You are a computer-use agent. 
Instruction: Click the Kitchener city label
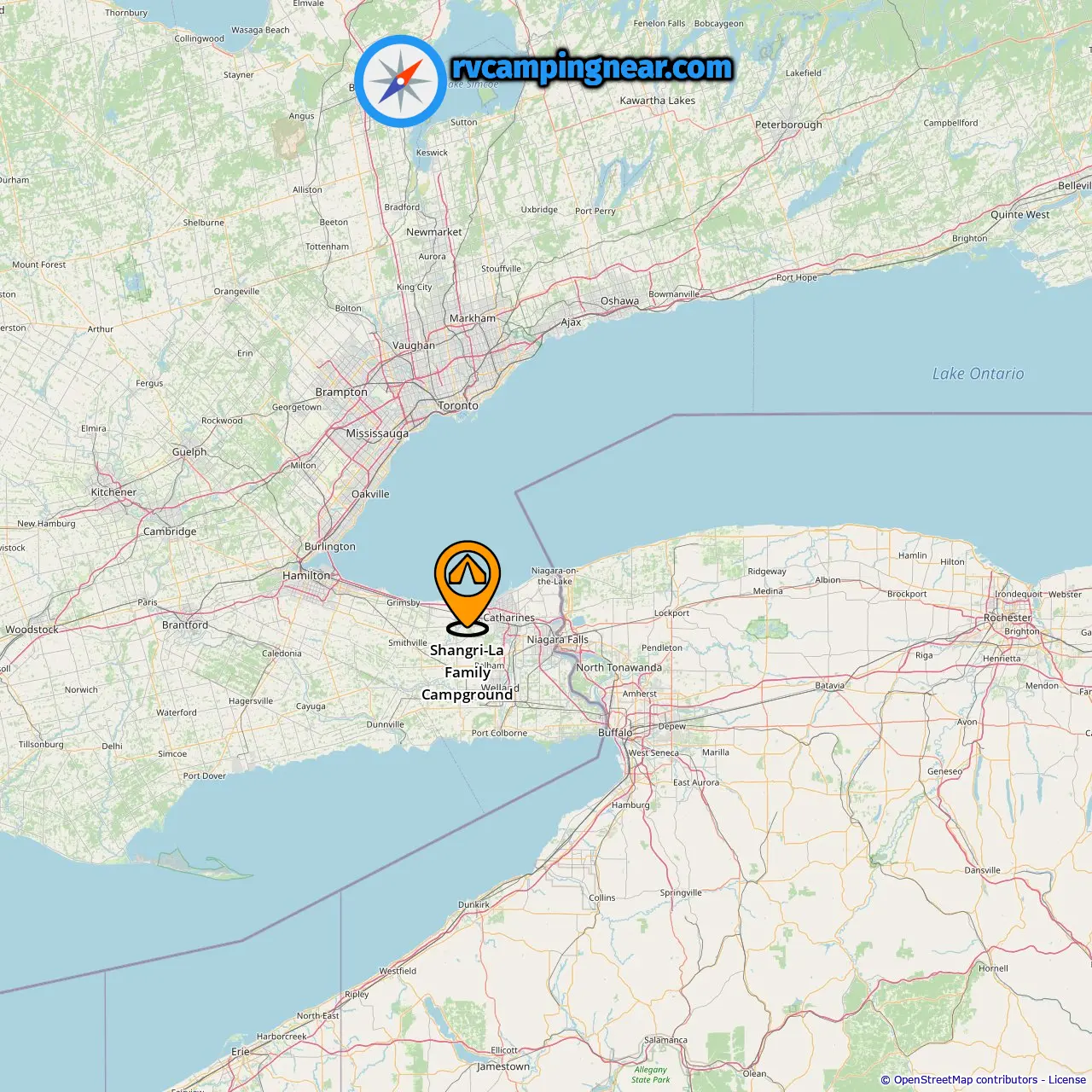[113, 492]
